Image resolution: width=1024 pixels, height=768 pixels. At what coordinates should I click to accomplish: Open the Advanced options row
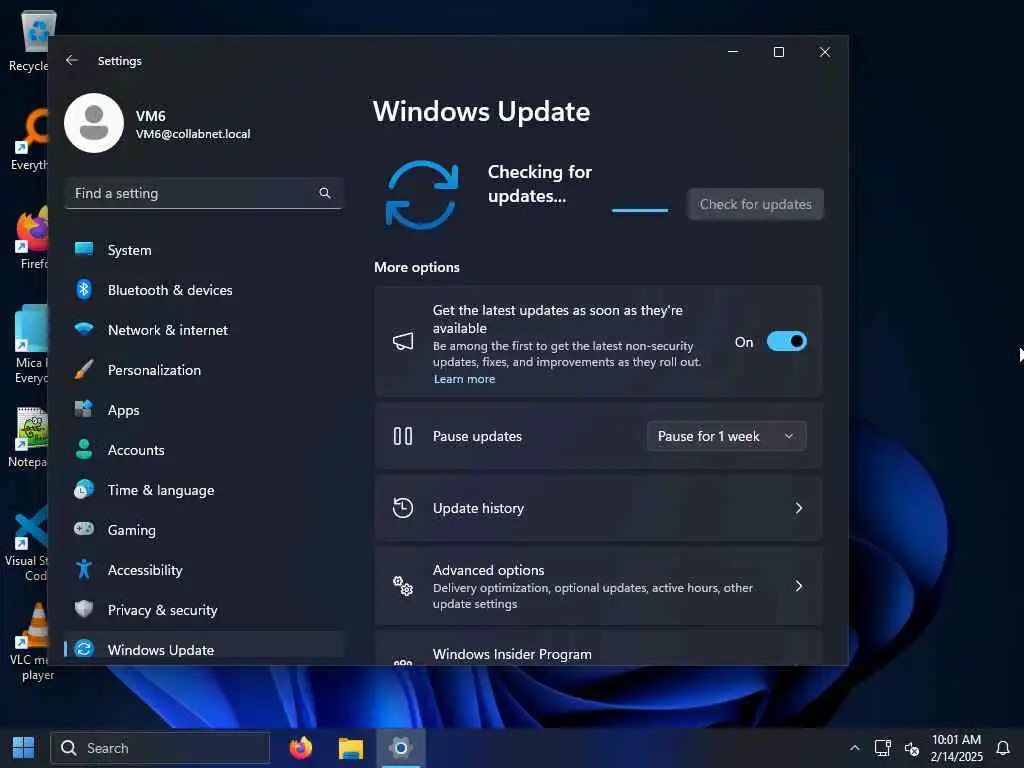[x=598, y=586]
